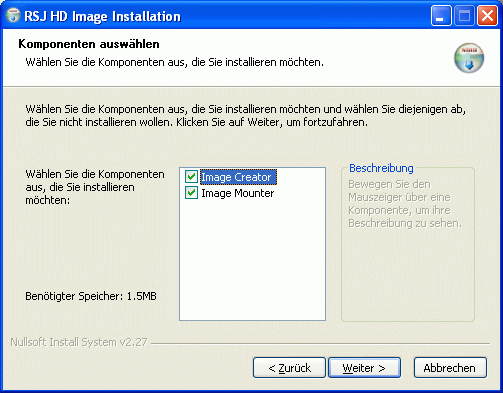Select the Image Mounter list item label

click(x=237, y=193)
